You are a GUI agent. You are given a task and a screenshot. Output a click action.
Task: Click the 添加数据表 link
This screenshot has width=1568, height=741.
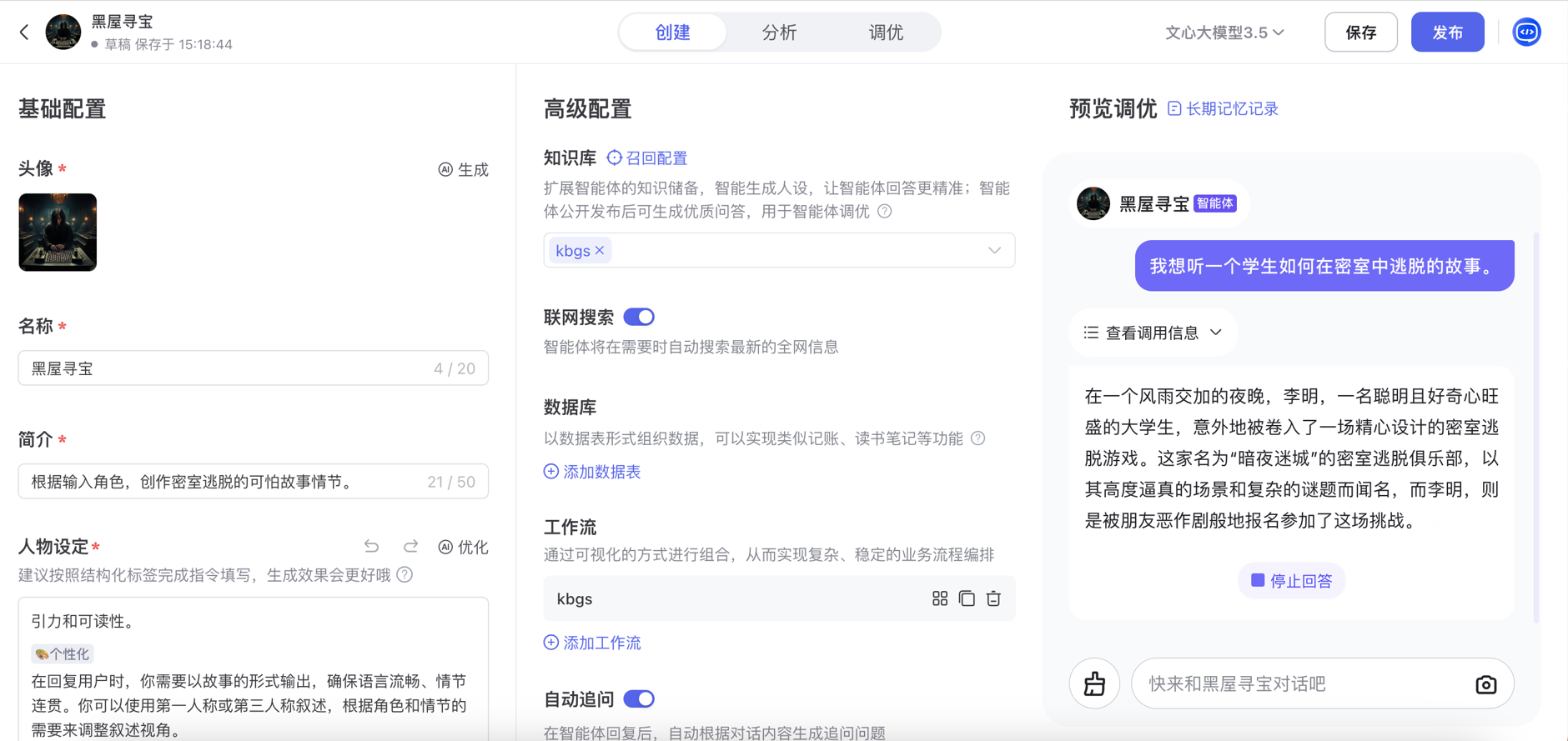(x=592, y=472)
